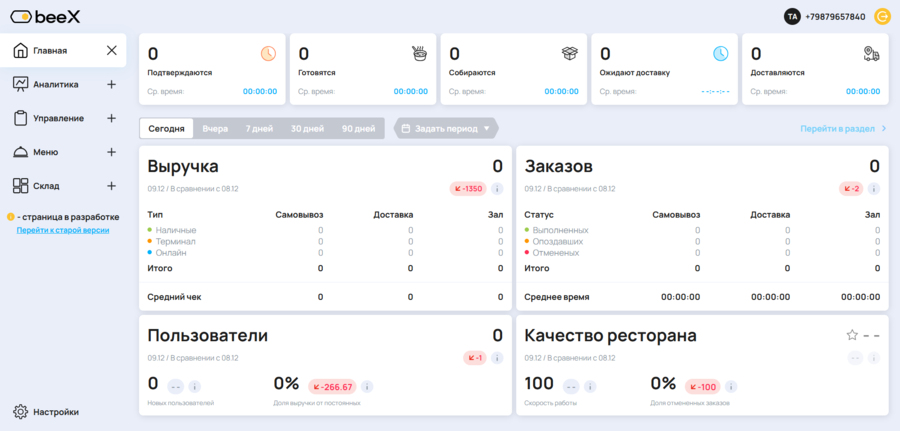Click the box icon in Собираются card
The width and height of the screenshot is (900, 431).
[570, 53]
